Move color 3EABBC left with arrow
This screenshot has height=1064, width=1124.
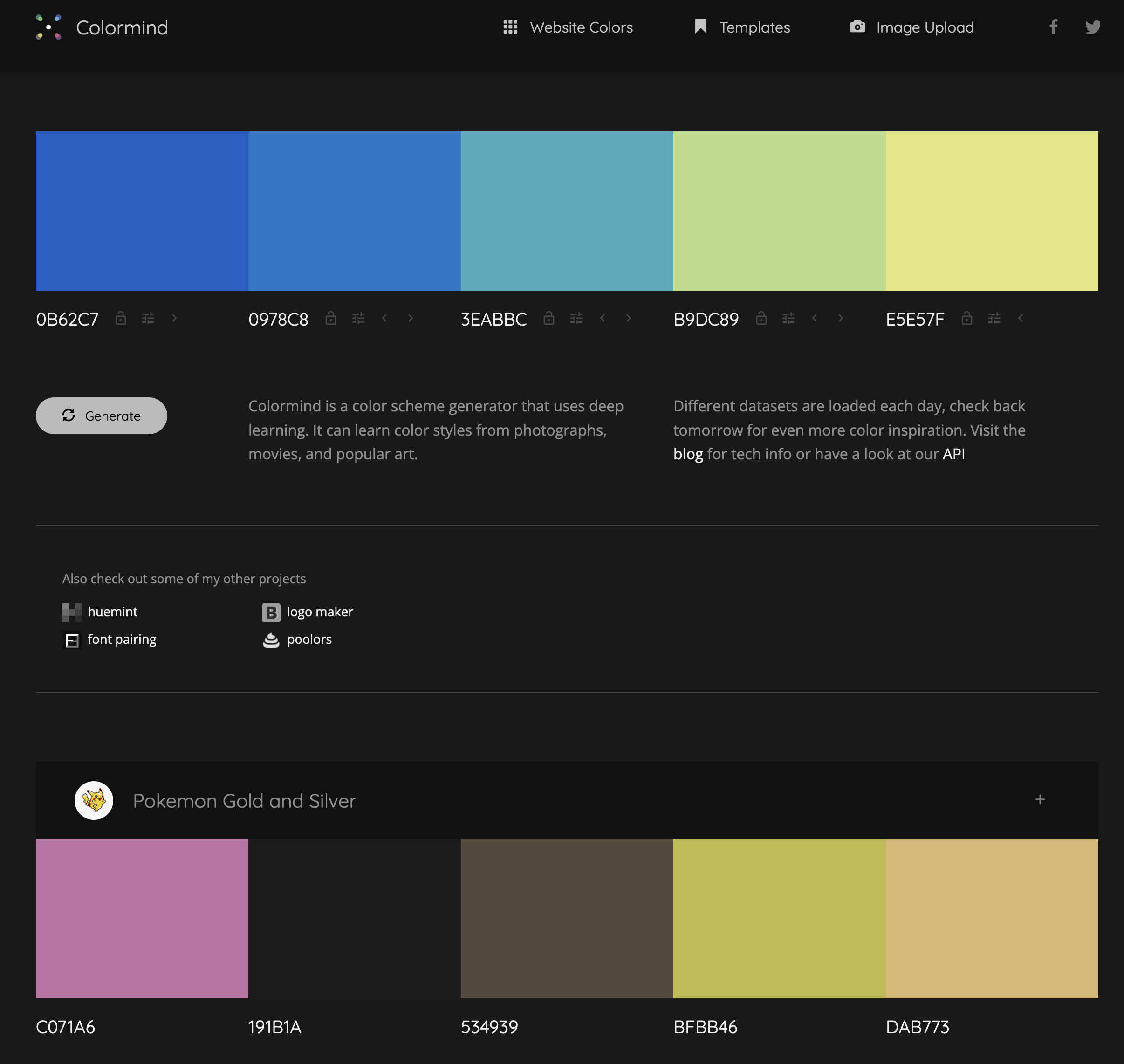(602, 318)
